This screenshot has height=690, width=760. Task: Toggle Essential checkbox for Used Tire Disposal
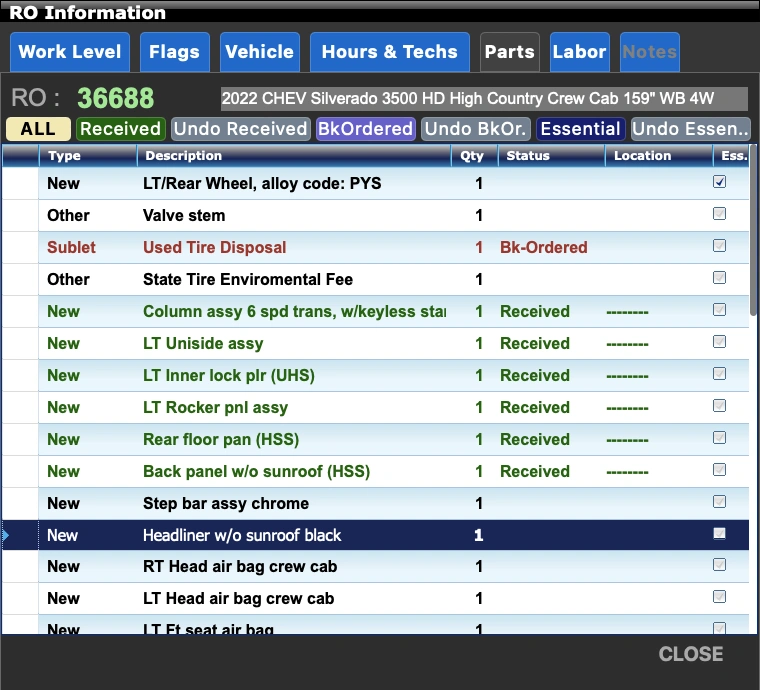719,247
